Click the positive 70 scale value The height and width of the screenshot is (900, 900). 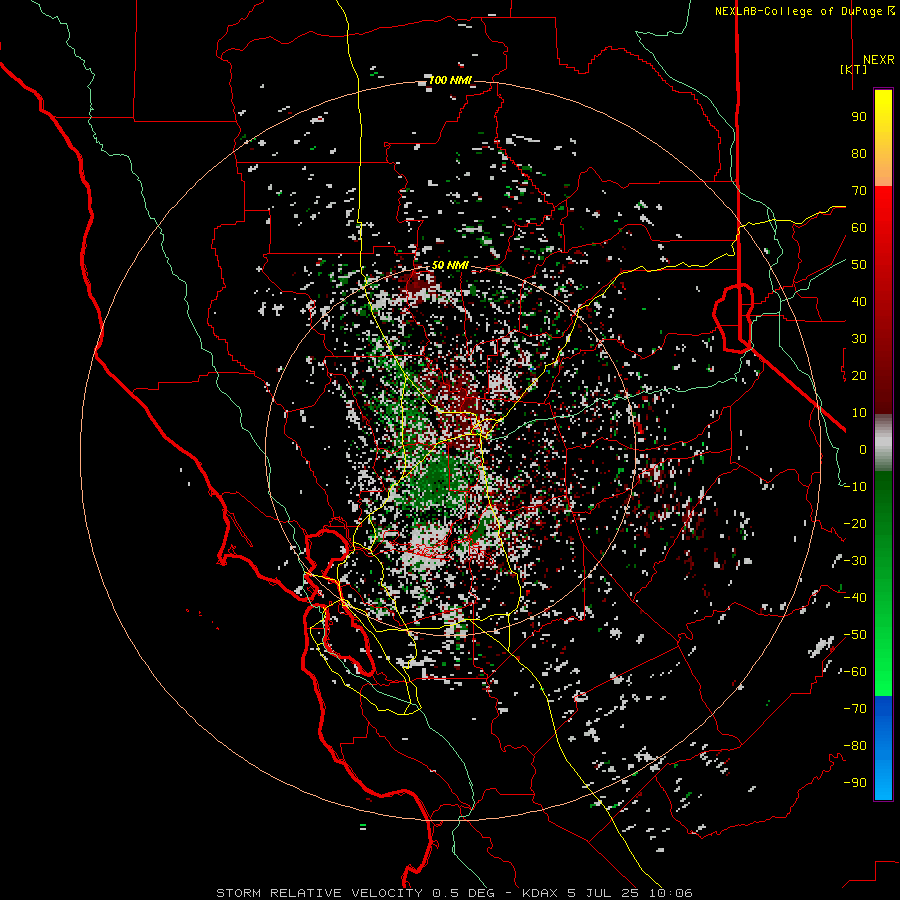point(859,191)
